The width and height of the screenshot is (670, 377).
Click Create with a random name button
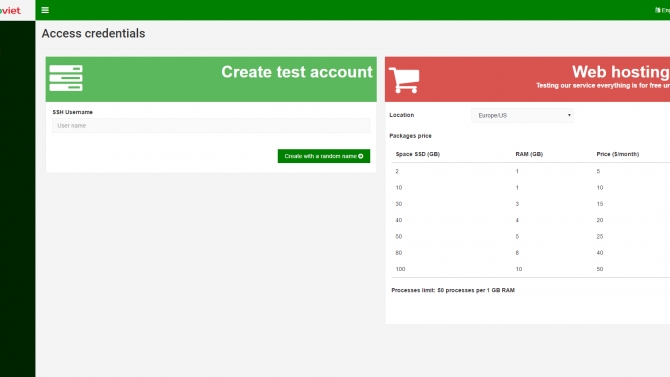click(324, 156)
